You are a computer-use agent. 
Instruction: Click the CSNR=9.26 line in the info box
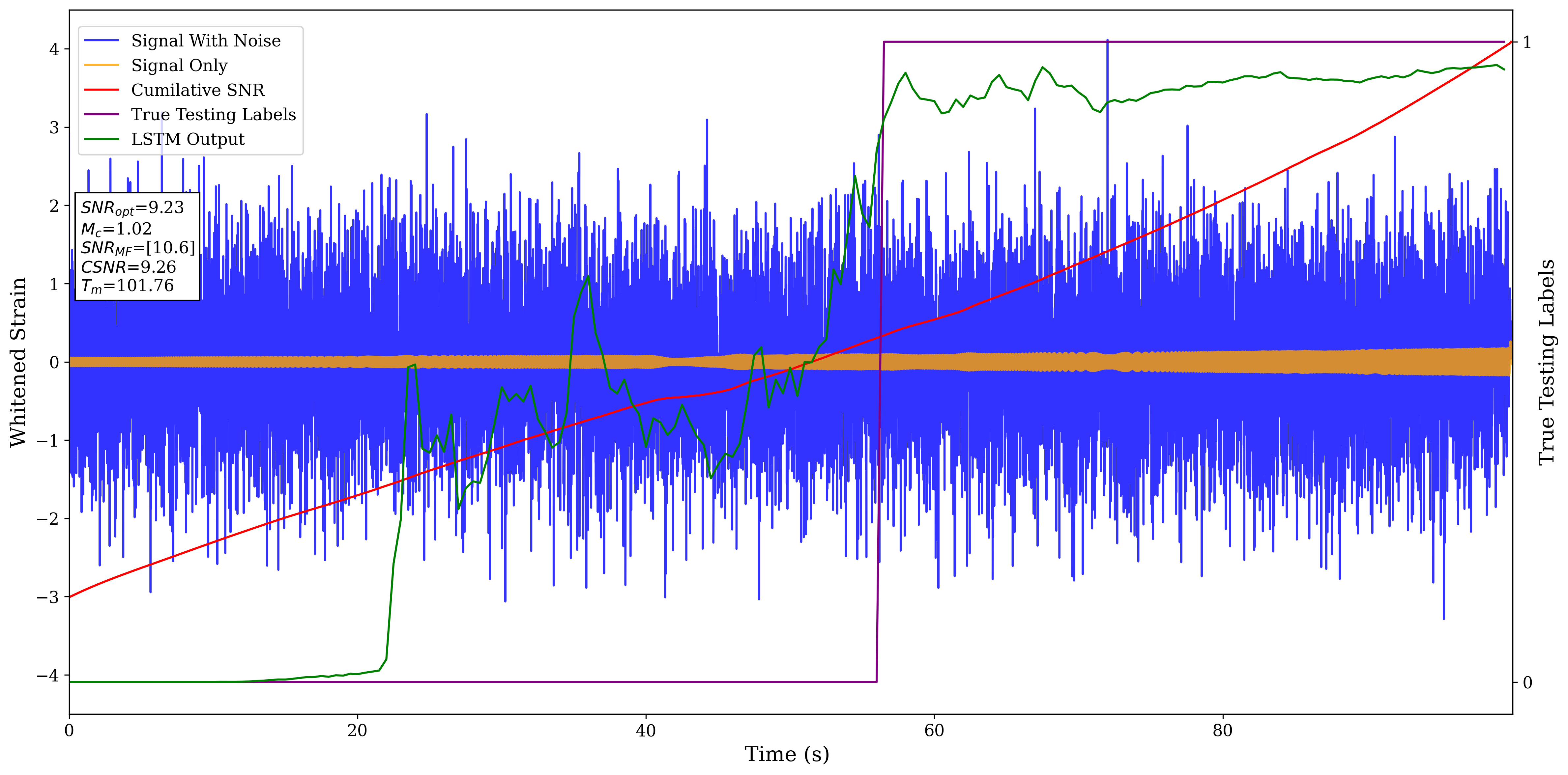pos(129,267)
